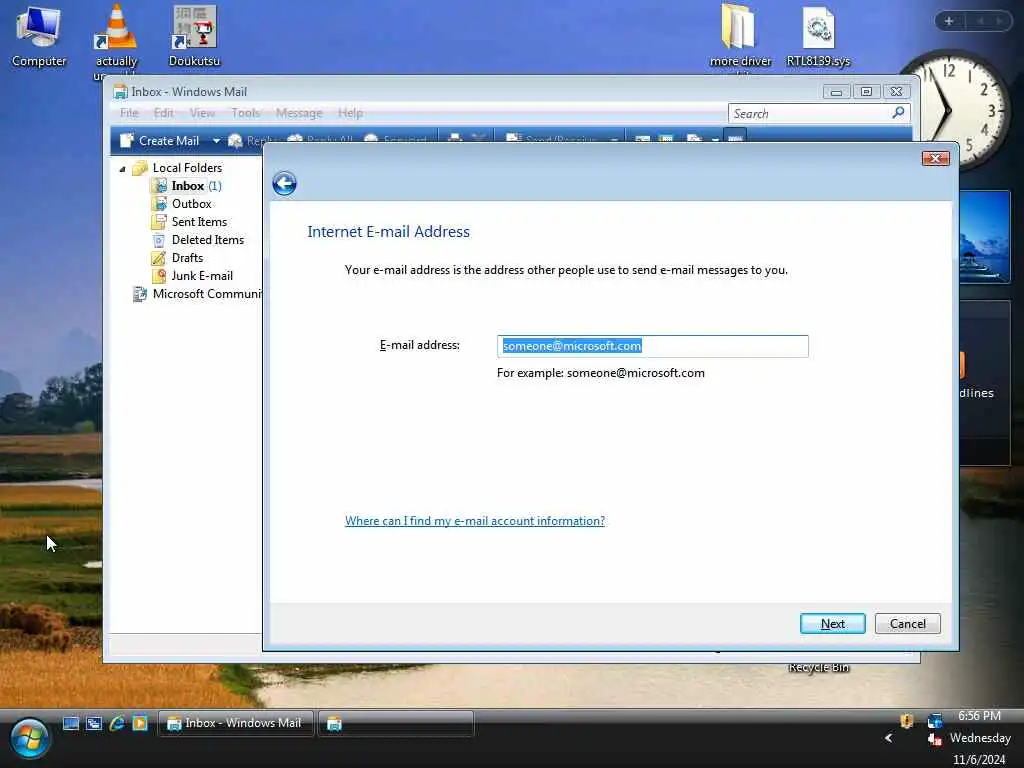
Task: Launch Windows Media Player from Quick Launch
Action: tap(140, 723)
